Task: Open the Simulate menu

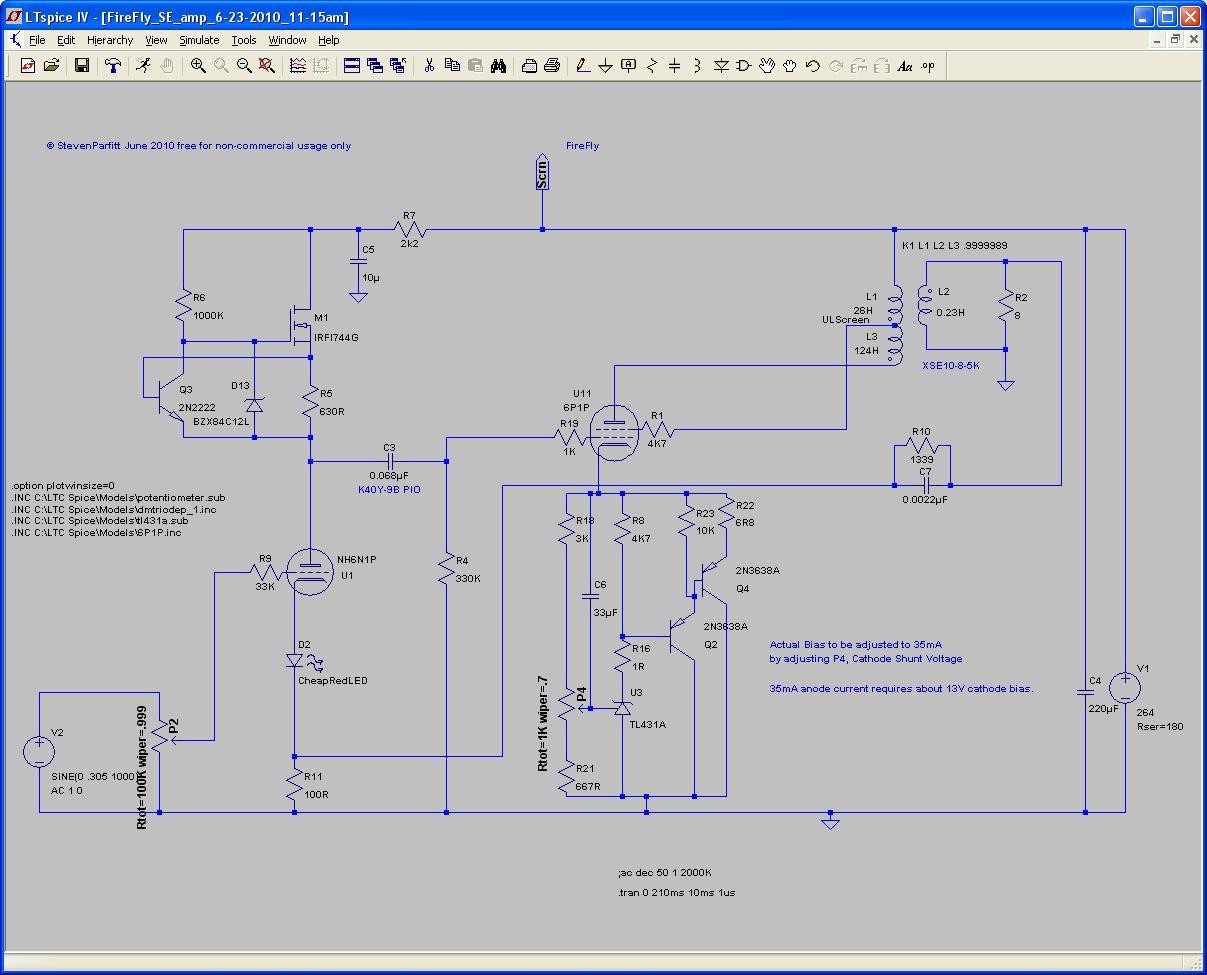Action: click(199, 40)
